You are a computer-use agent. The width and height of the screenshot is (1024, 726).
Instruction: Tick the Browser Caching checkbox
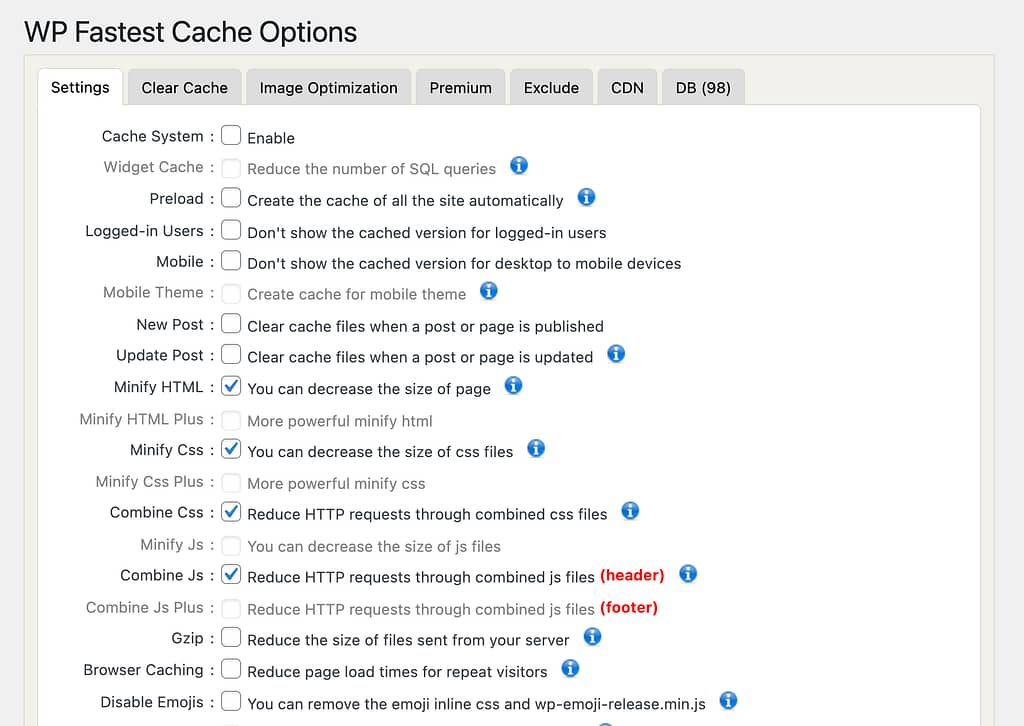[231, 669]
